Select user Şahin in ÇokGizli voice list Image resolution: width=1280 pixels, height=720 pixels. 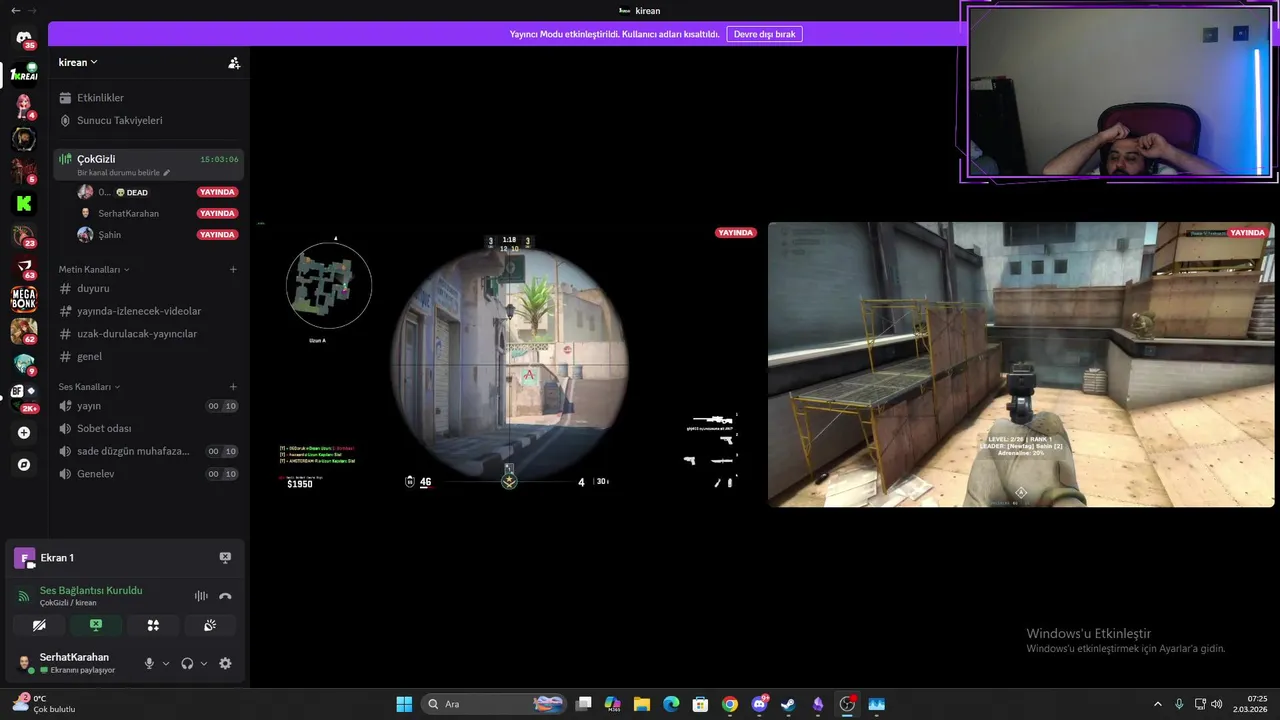109,235
